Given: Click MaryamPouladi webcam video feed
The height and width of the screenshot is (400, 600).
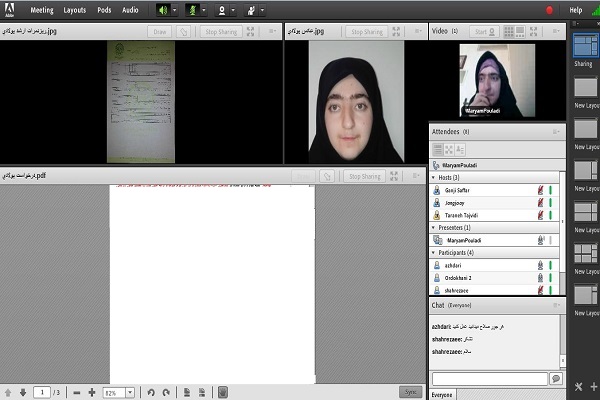Looking at the screenshot, I should pos(497,80).
